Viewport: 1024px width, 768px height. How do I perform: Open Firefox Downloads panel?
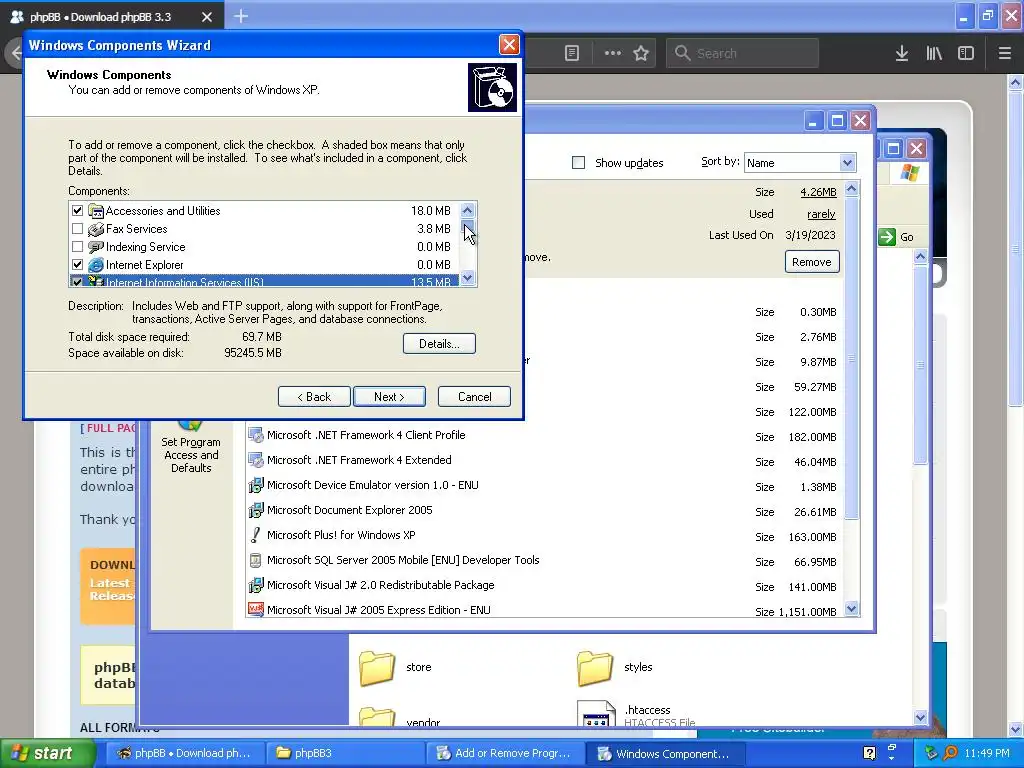coord(902,53)
